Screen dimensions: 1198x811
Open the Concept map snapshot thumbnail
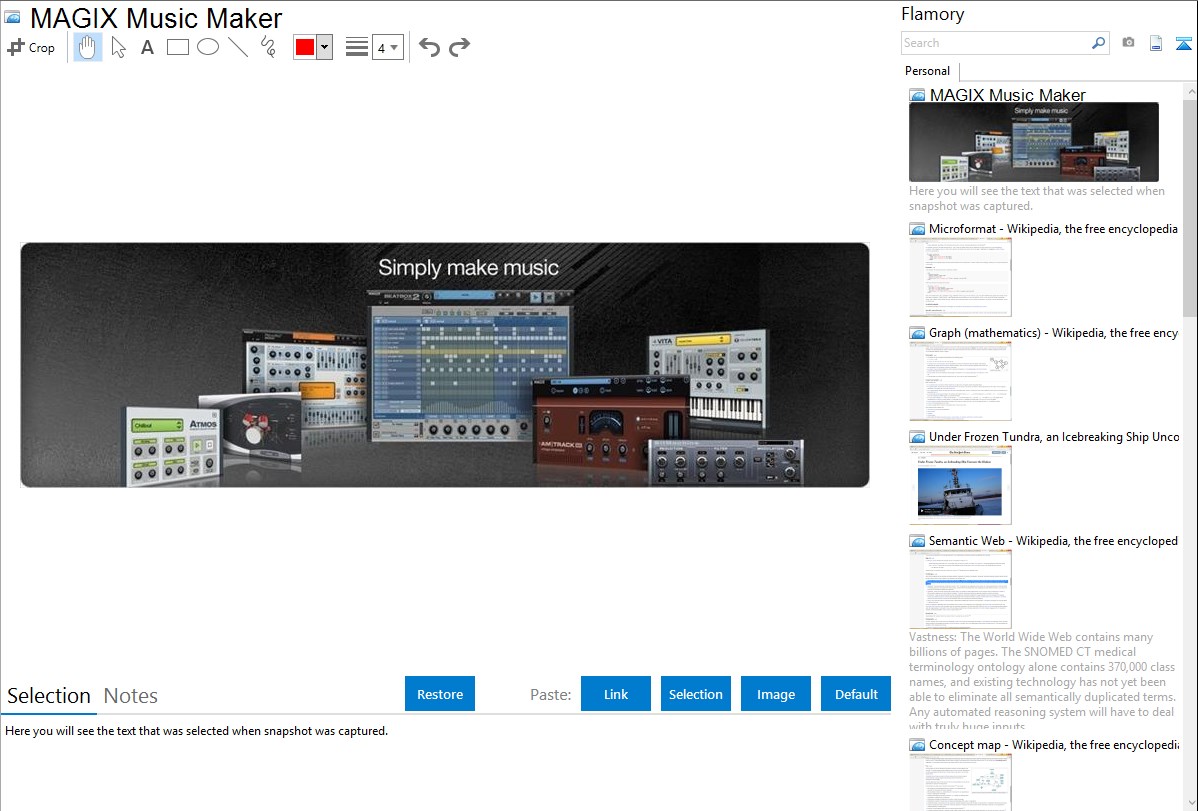point(960,783)
